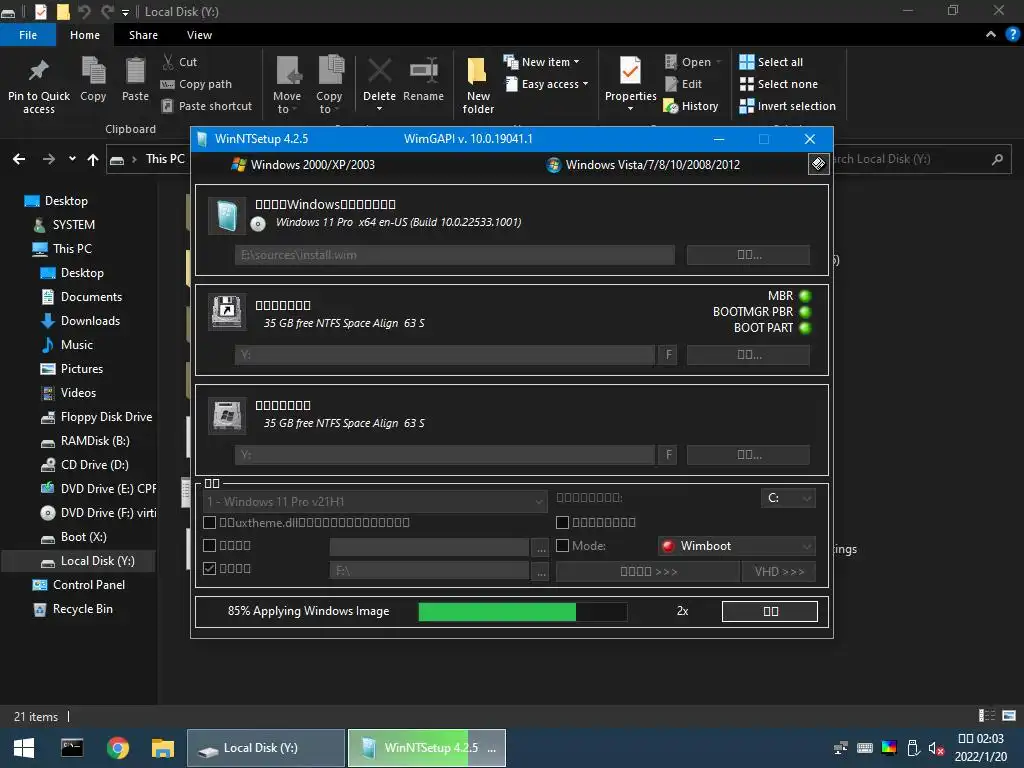
Task: Click the Rename icon in ribbon
Action: tap(423, 71)
